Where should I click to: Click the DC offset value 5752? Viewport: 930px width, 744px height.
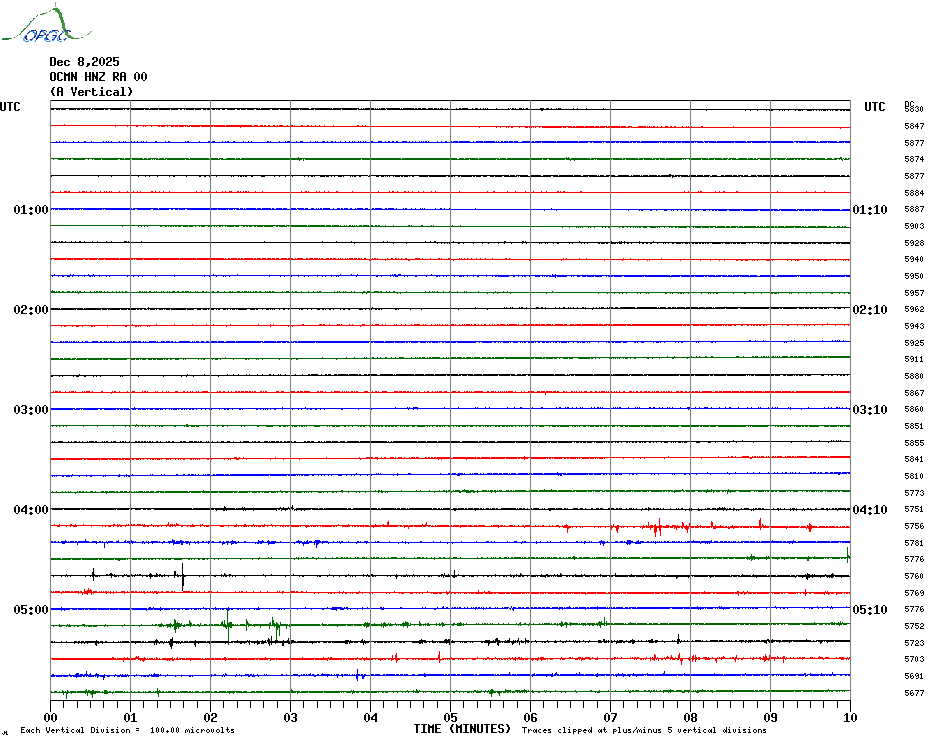(x=914, y=627)
